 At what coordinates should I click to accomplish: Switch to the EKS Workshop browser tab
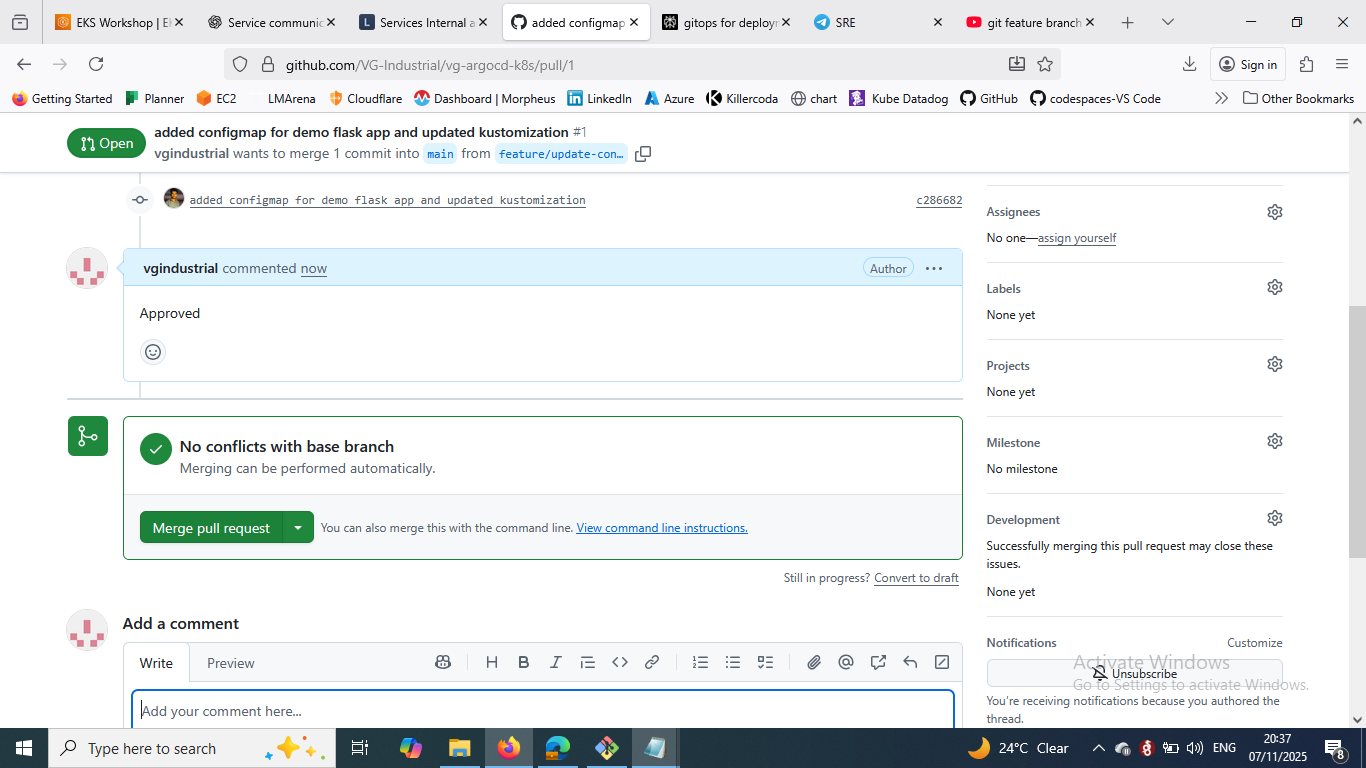(x=118, y=22)
